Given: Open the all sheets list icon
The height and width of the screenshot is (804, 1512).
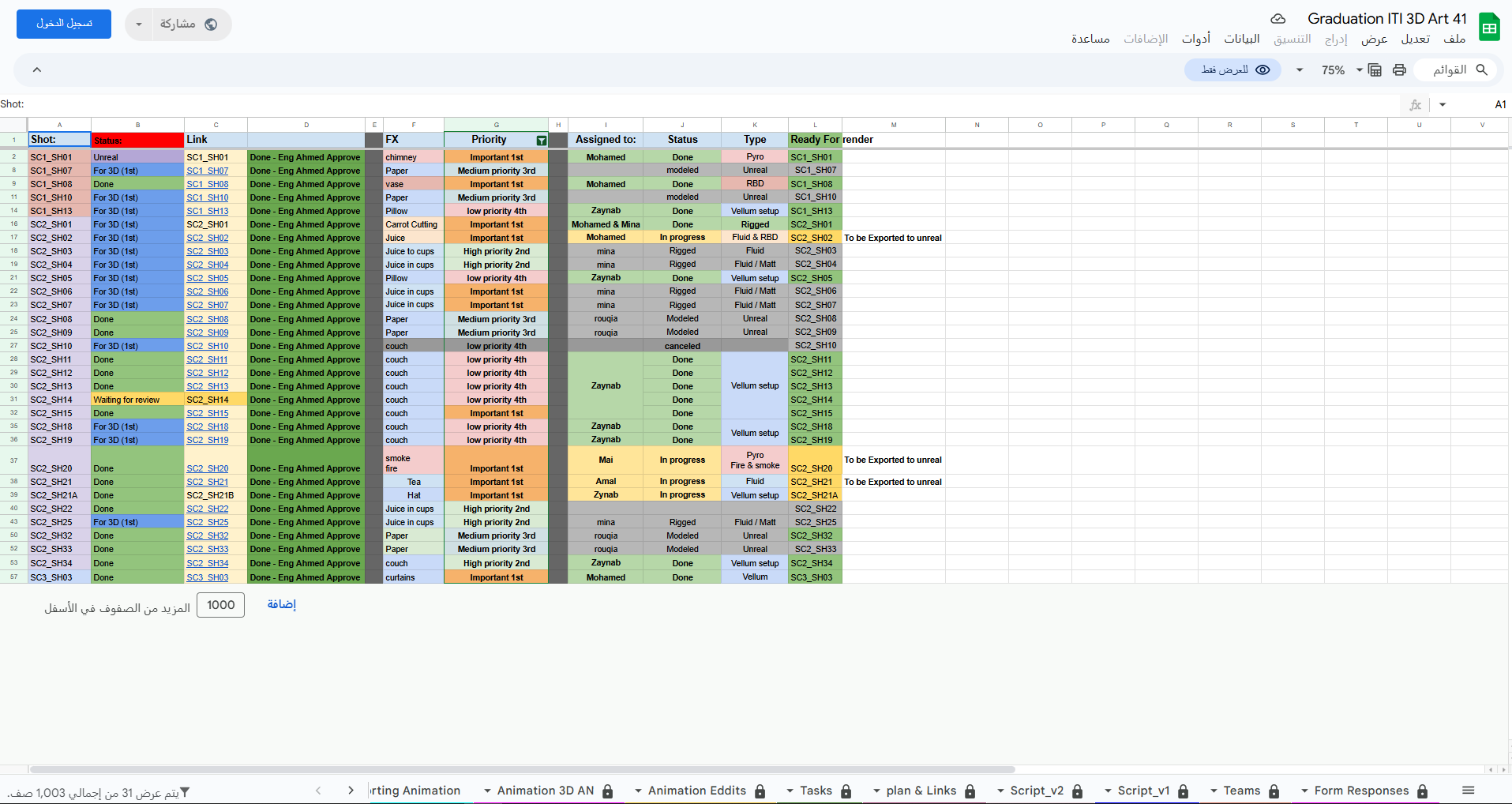Looking at the screenshot, I should click(x=1468, y=791).
